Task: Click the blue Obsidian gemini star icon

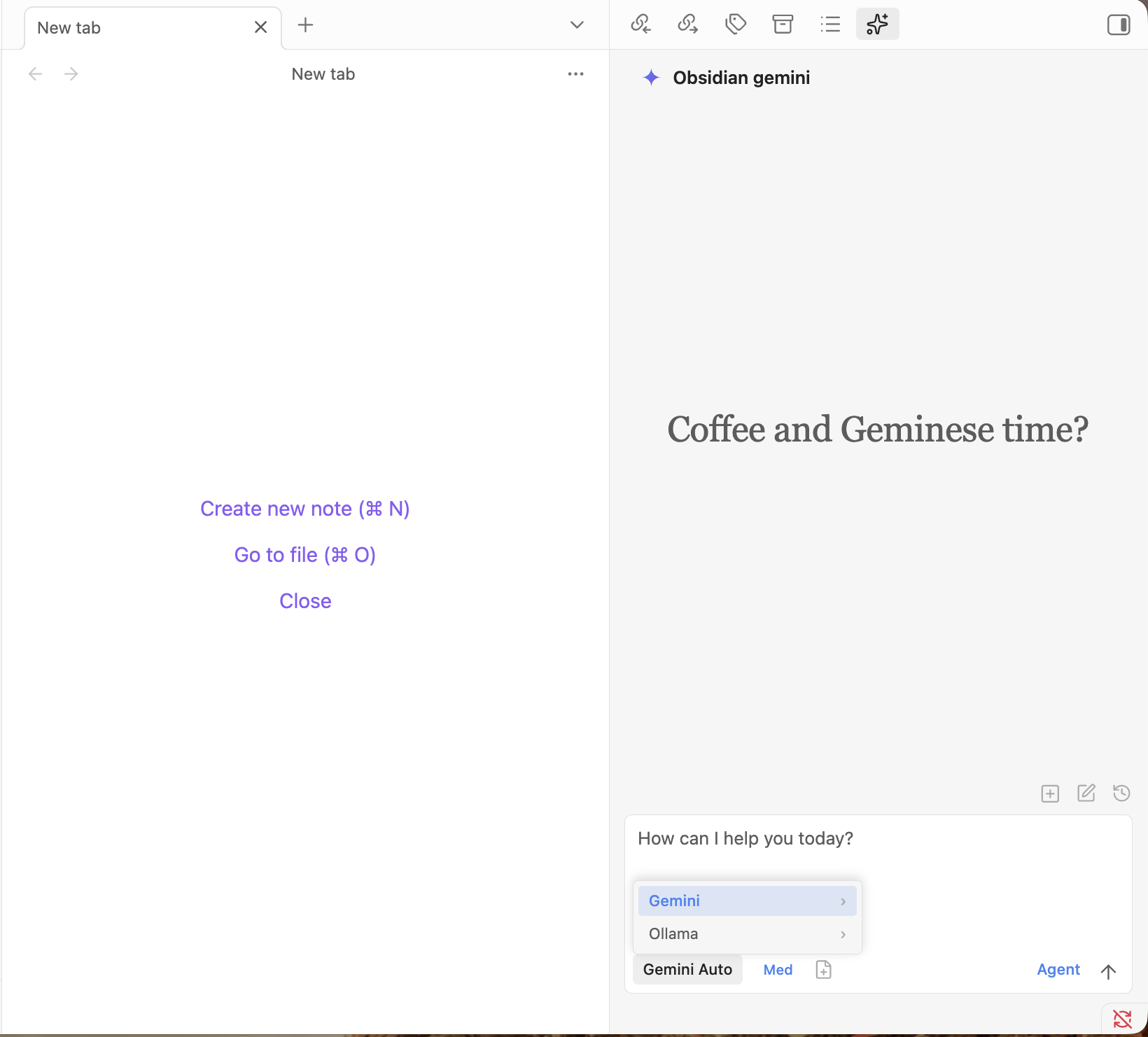Action: coord(651,78)
